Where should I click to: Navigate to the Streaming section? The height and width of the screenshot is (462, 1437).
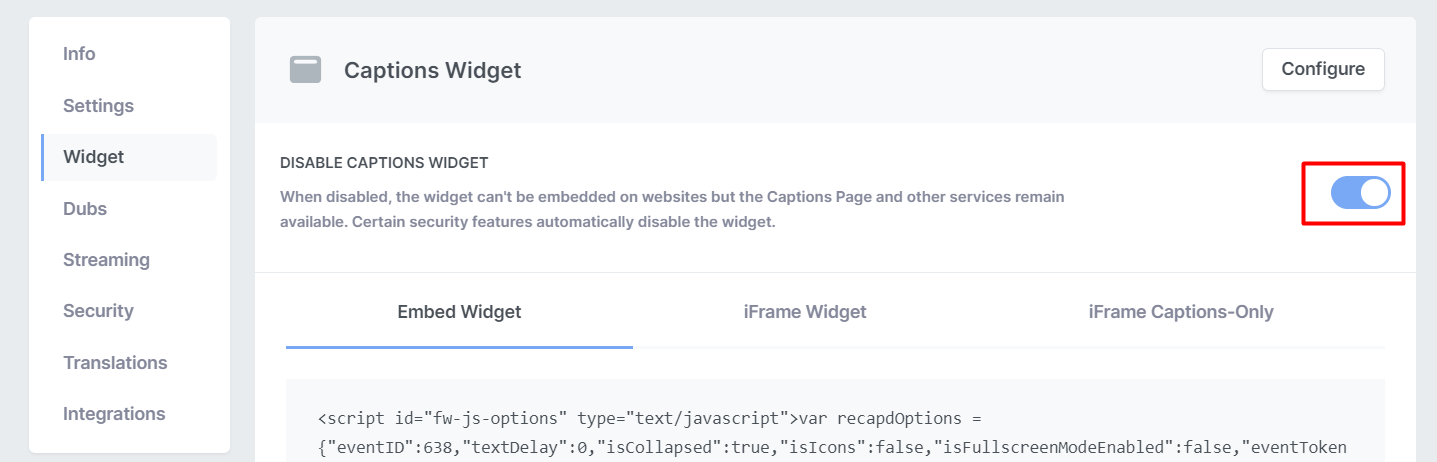click(x=106, y=260)
